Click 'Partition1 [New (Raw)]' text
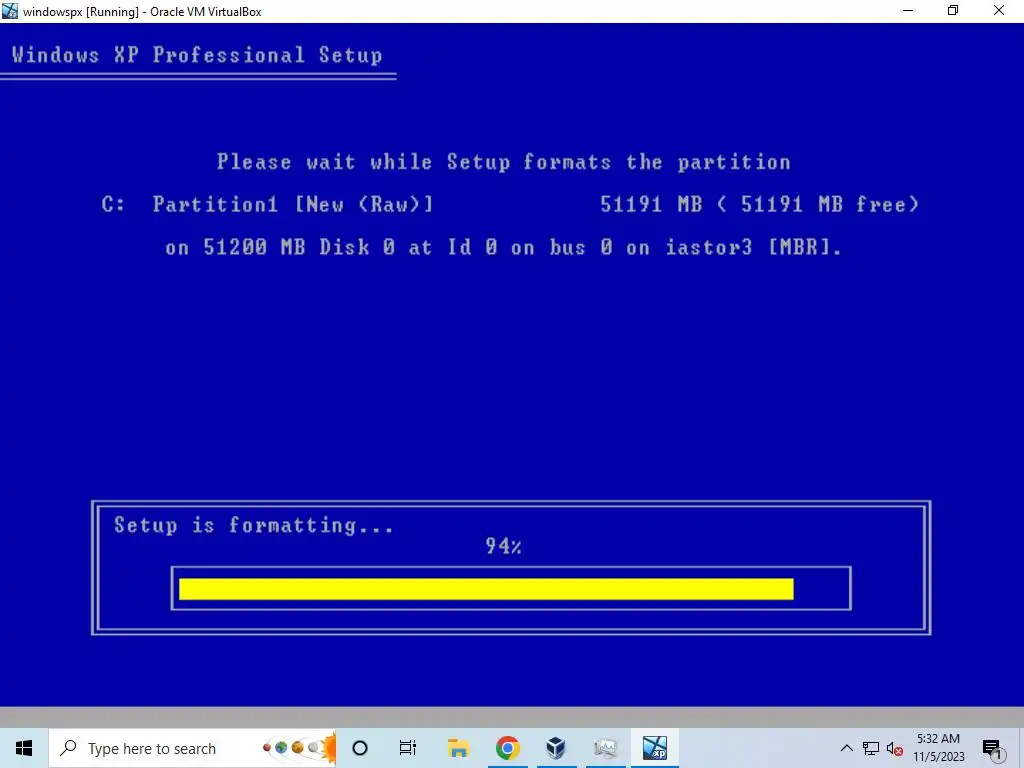Viewport: 1024px width, 768px height. point(293,204)
